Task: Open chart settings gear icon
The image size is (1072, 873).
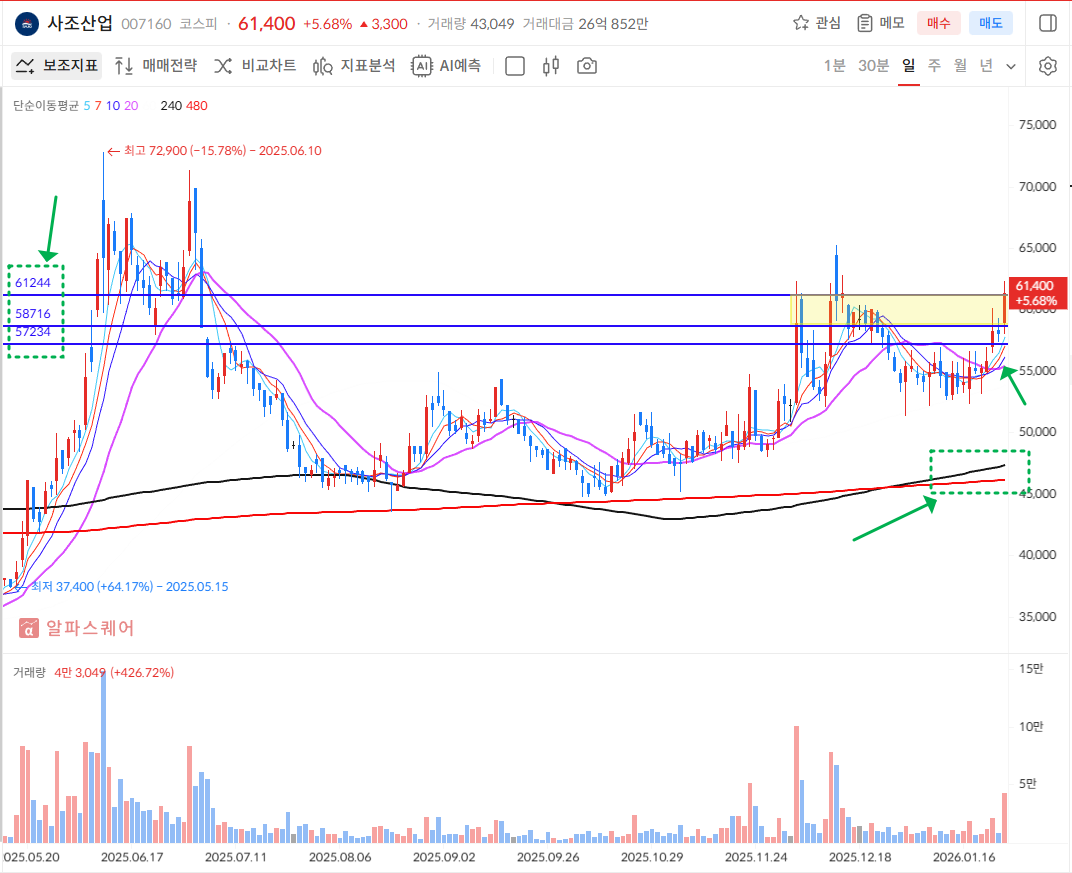Action: (x=1047, y=66)
